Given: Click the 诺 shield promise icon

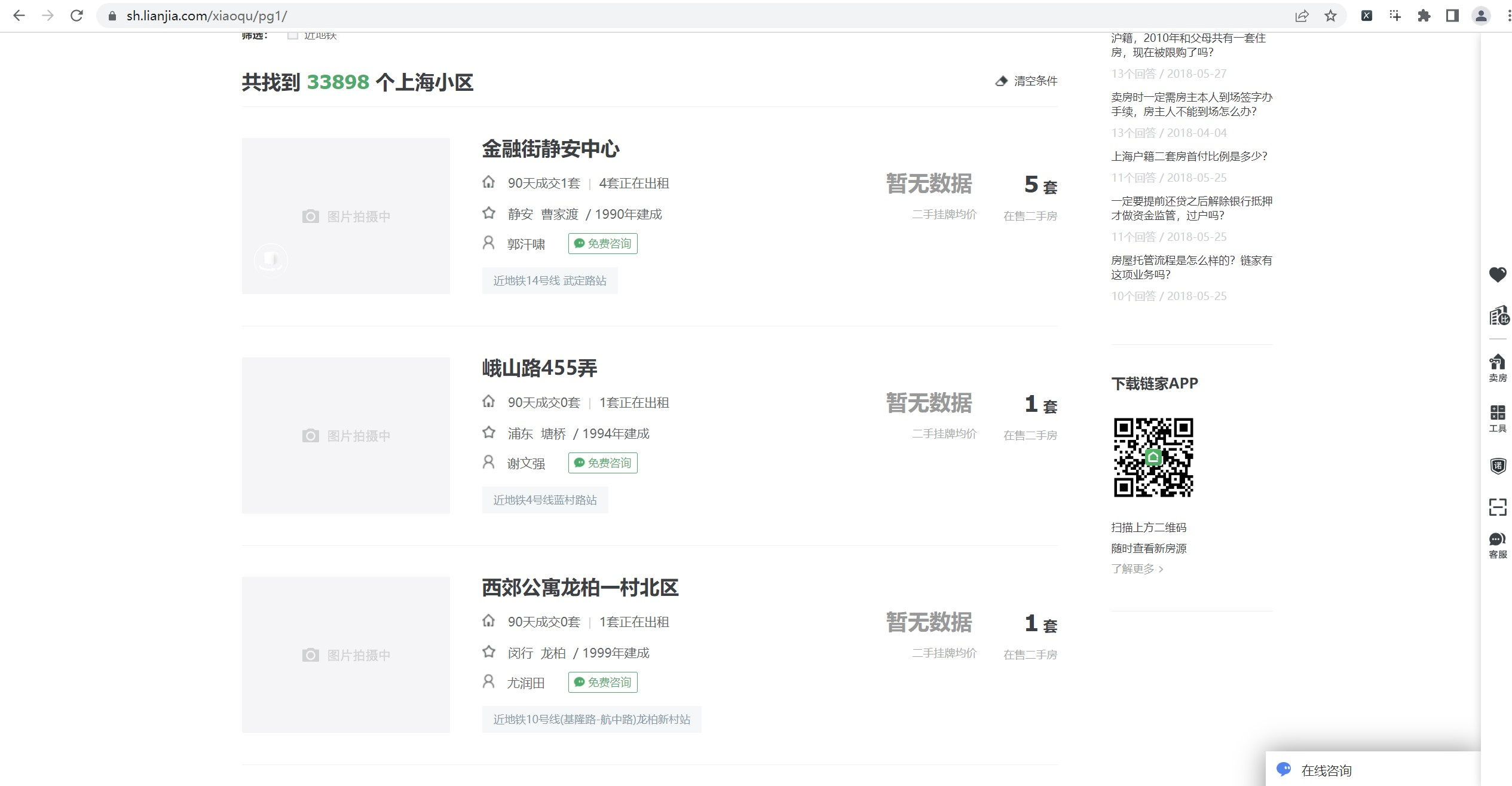Looking at the screenshot, I should click(1497, 466).
